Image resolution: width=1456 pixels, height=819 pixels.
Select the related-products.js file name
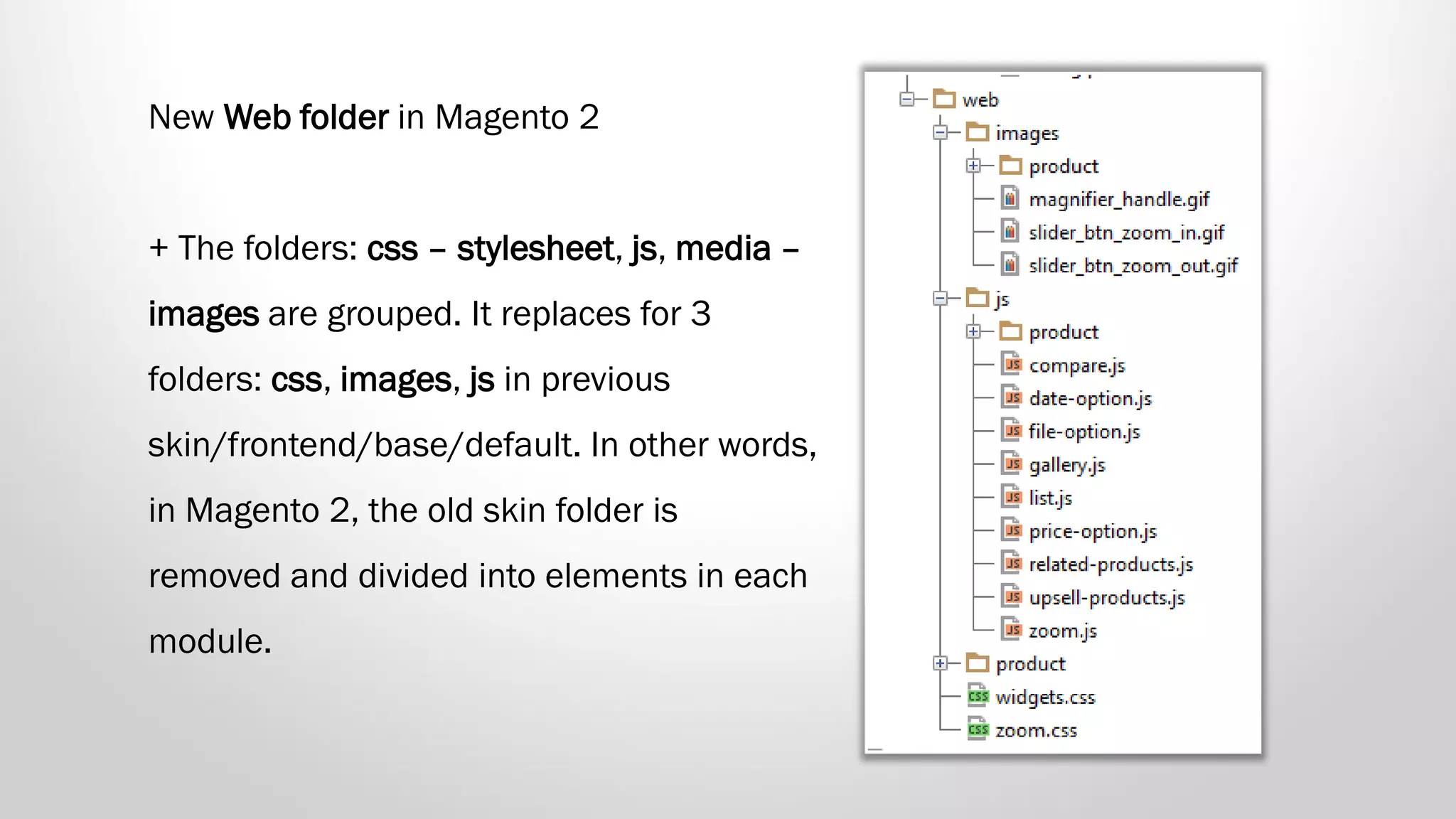coord(1111,564)
